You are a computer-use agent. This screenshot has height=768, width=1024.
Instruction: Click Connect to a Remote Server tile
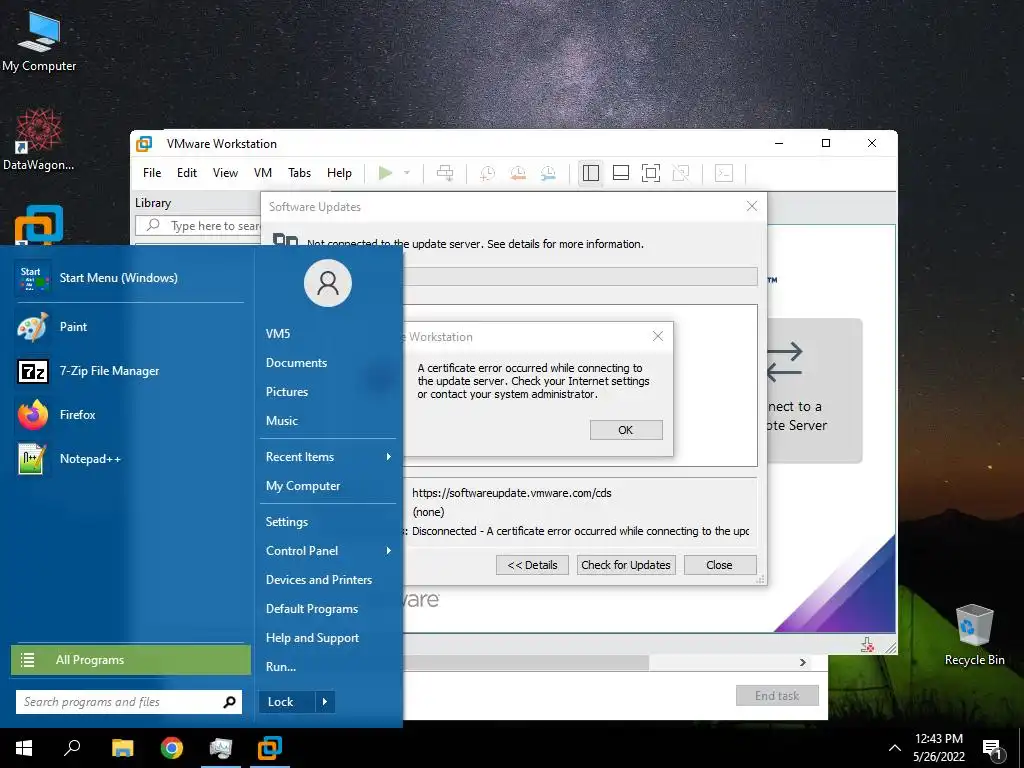(x=814, y=390)
